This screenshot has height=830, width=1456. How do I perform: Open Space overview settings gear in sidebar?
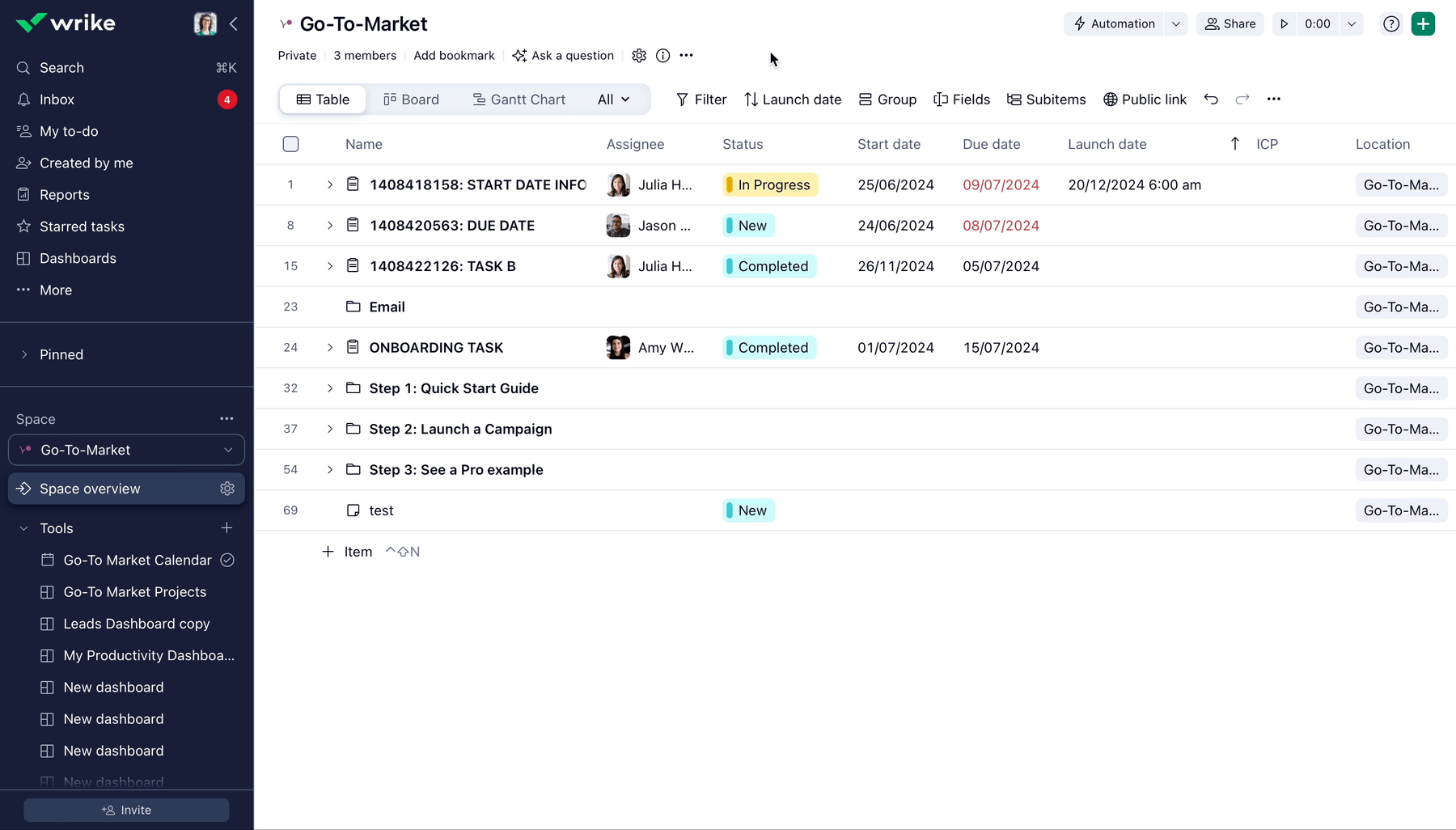click(x=227, y=489)
